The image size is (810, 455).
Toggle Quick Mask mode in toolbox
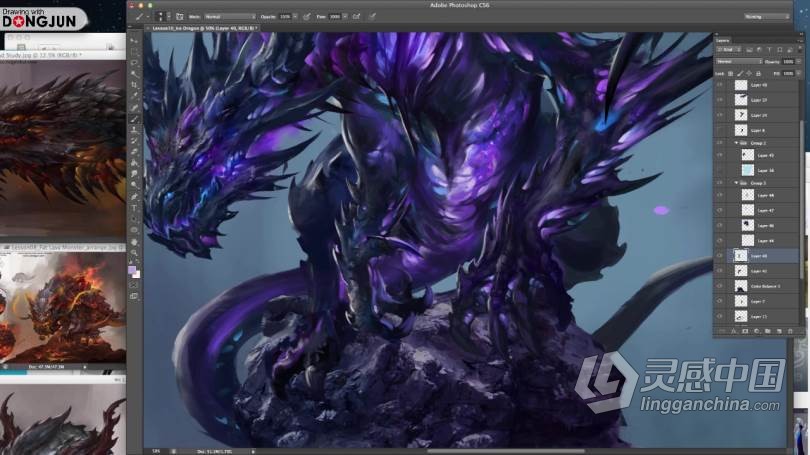pyautogui.click(x=134, y=285)
